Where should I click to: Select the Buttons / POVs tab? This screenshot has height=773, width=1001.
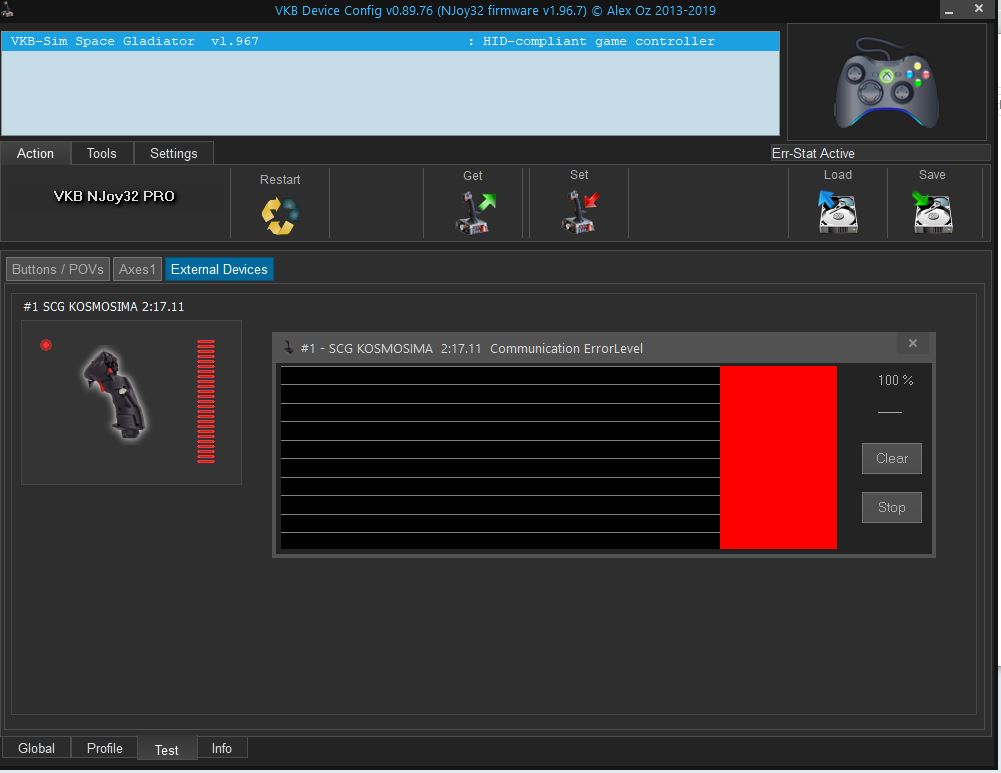pyautogui.click(x=57, y=269)
